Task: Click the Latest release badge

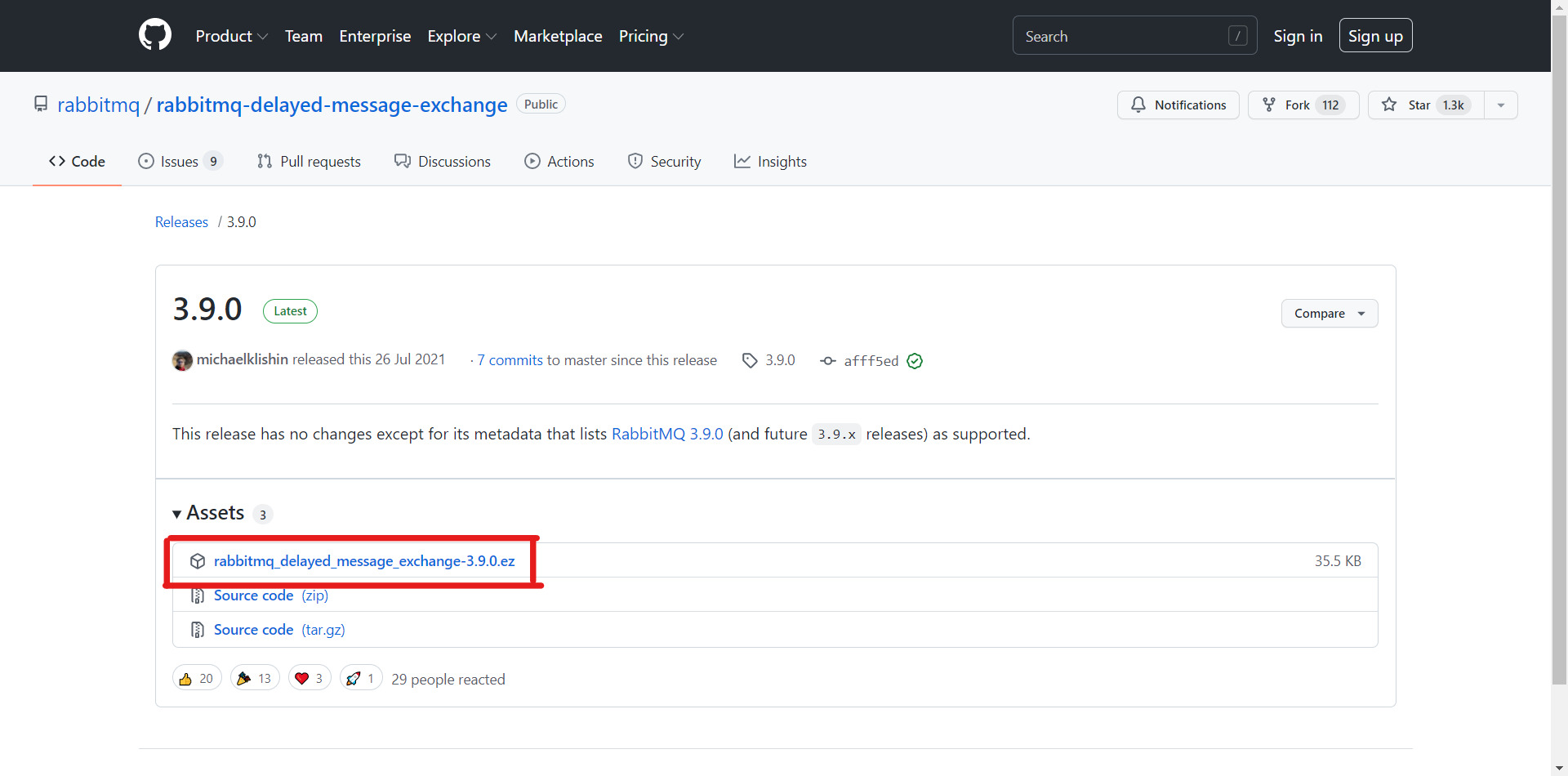Action: click(x=290, y=311)
